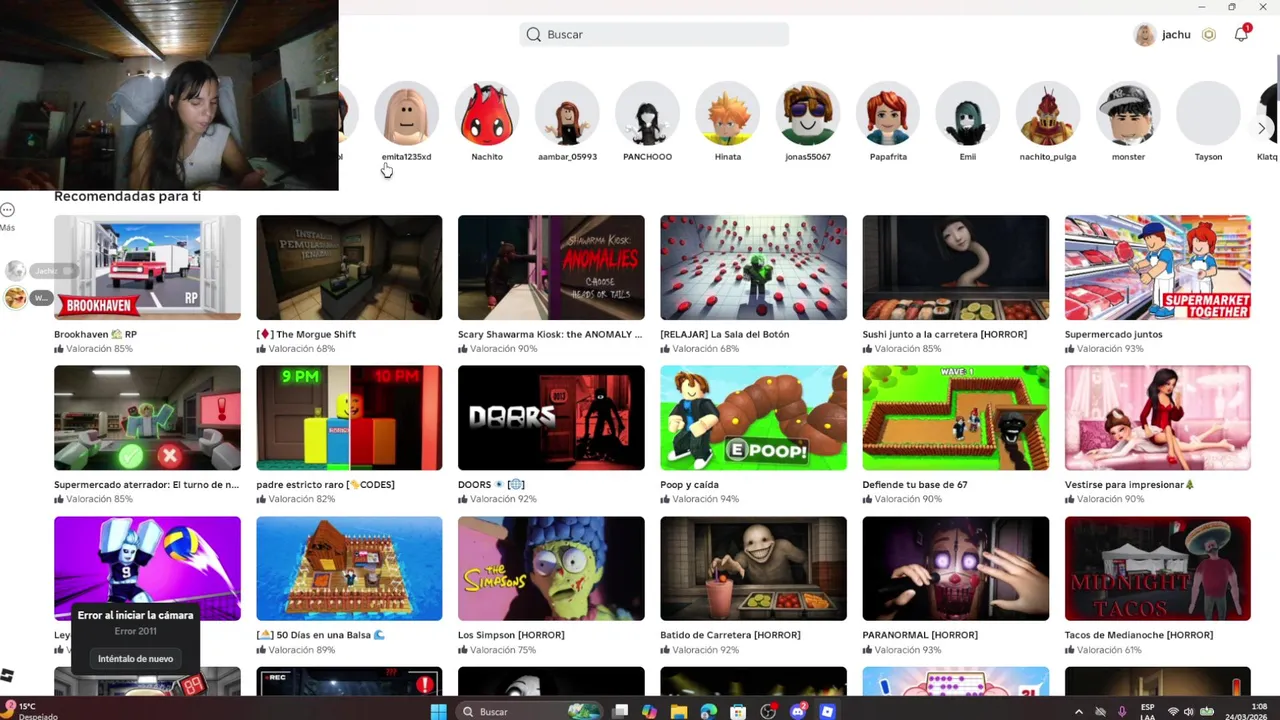Image resolution: width=1280 pixels, height=720 pixels.
Task: Open Sushi junto a la carretera thumbnail
Action: click(x=956, y=268)
